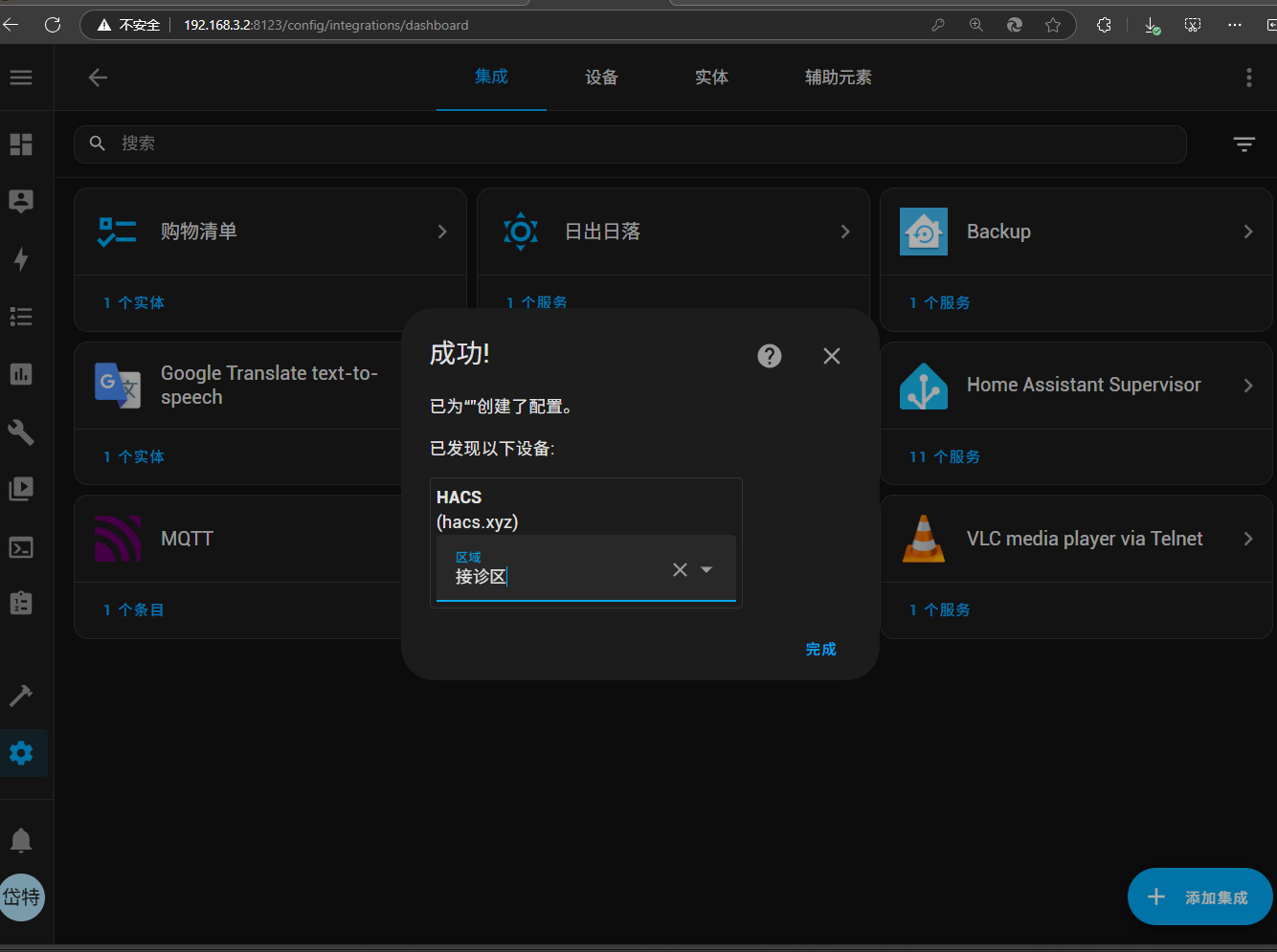The height and width of the screenshot is (952, 1277).
Task: Open developer tools hammer icon
Action: [21, 695]
